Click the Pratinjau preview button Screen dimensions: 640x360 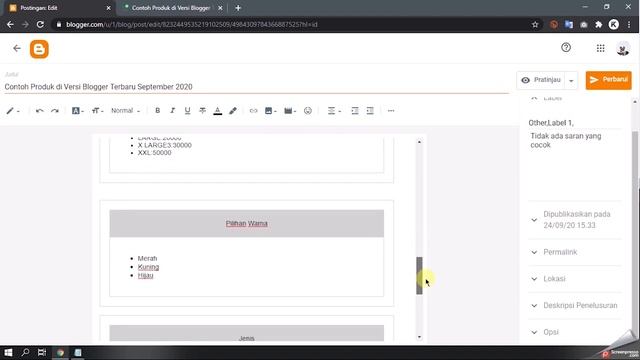[x=541, y=80]
